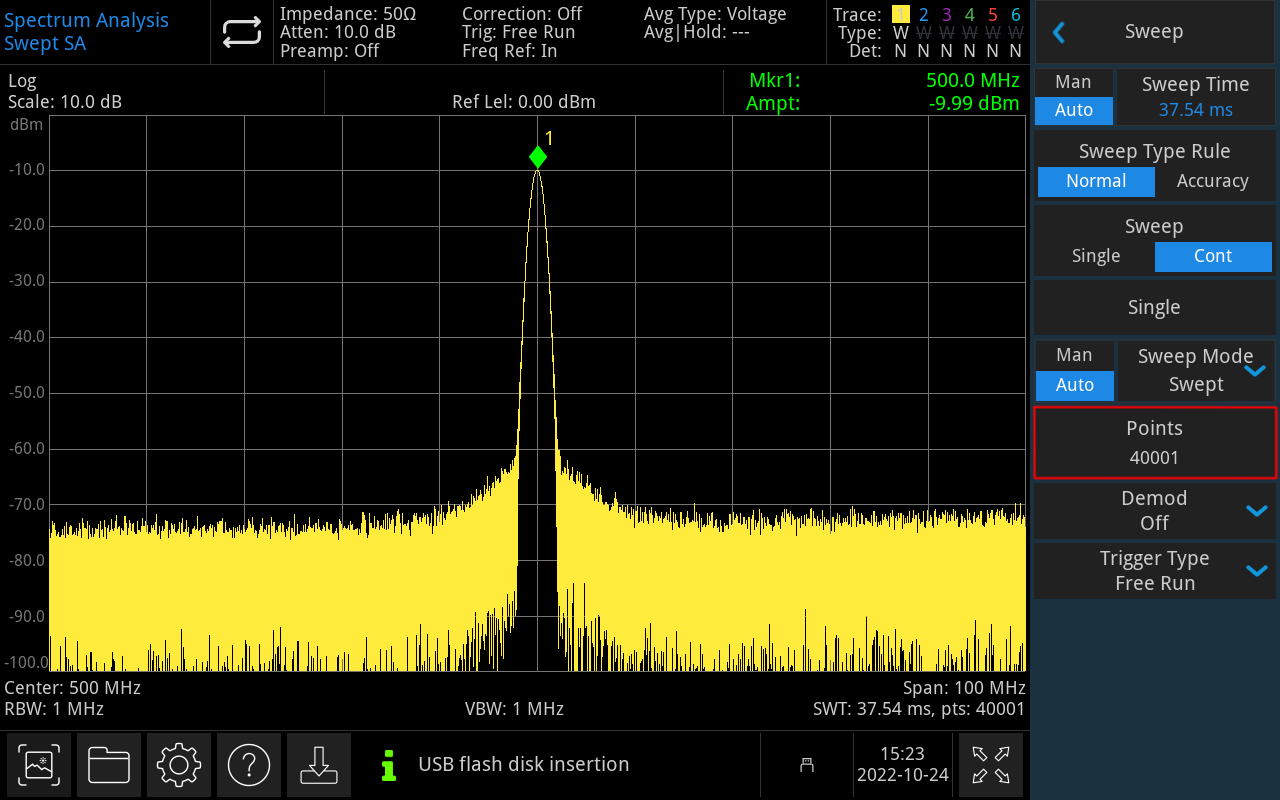Set Sweep Time to Man
This screenshot has width=1280, height=800.
click(1073, 83)
